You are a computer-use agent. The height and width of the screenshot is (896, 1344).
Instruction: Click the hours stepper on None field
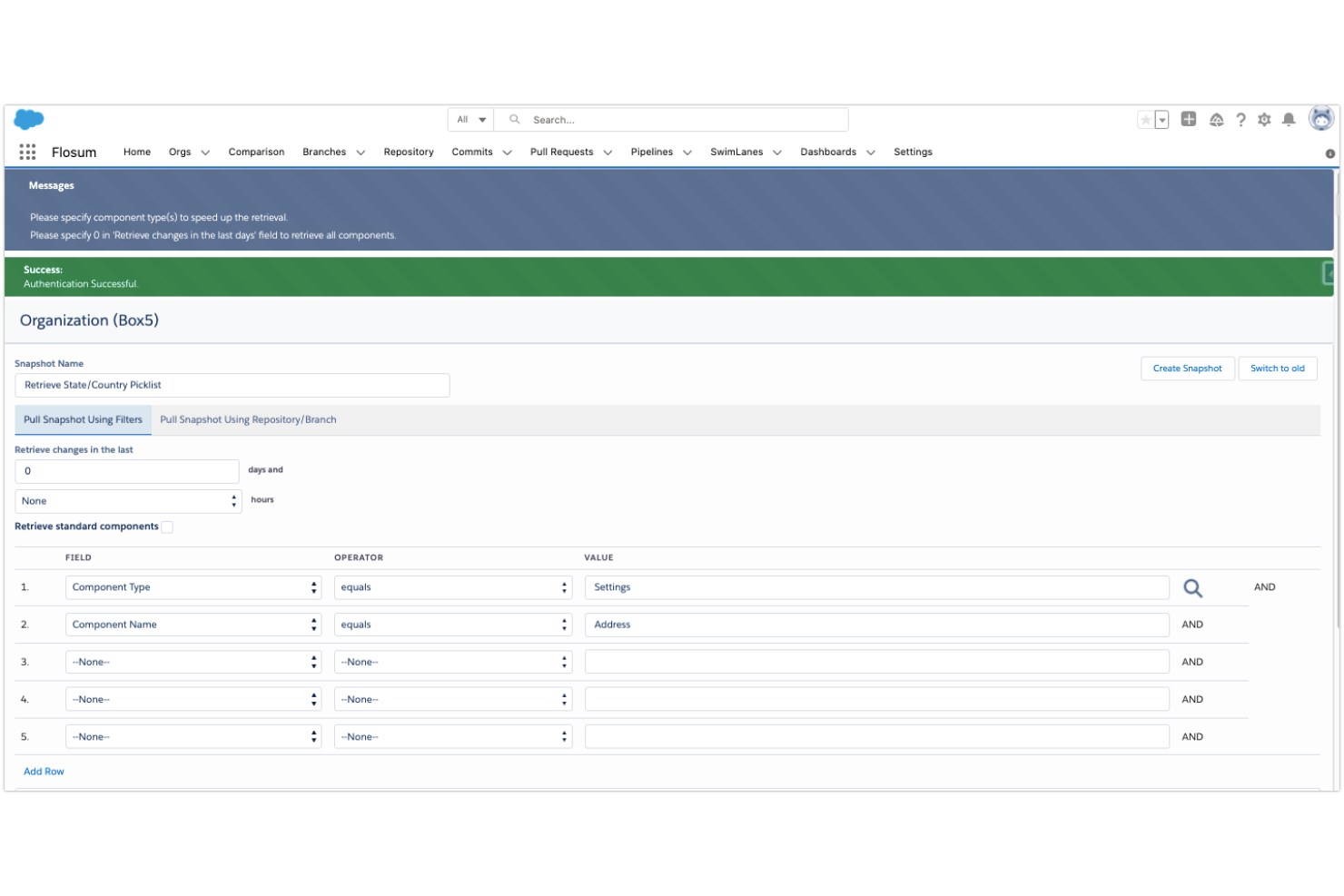pyautogui.click(x=233, y=500)
